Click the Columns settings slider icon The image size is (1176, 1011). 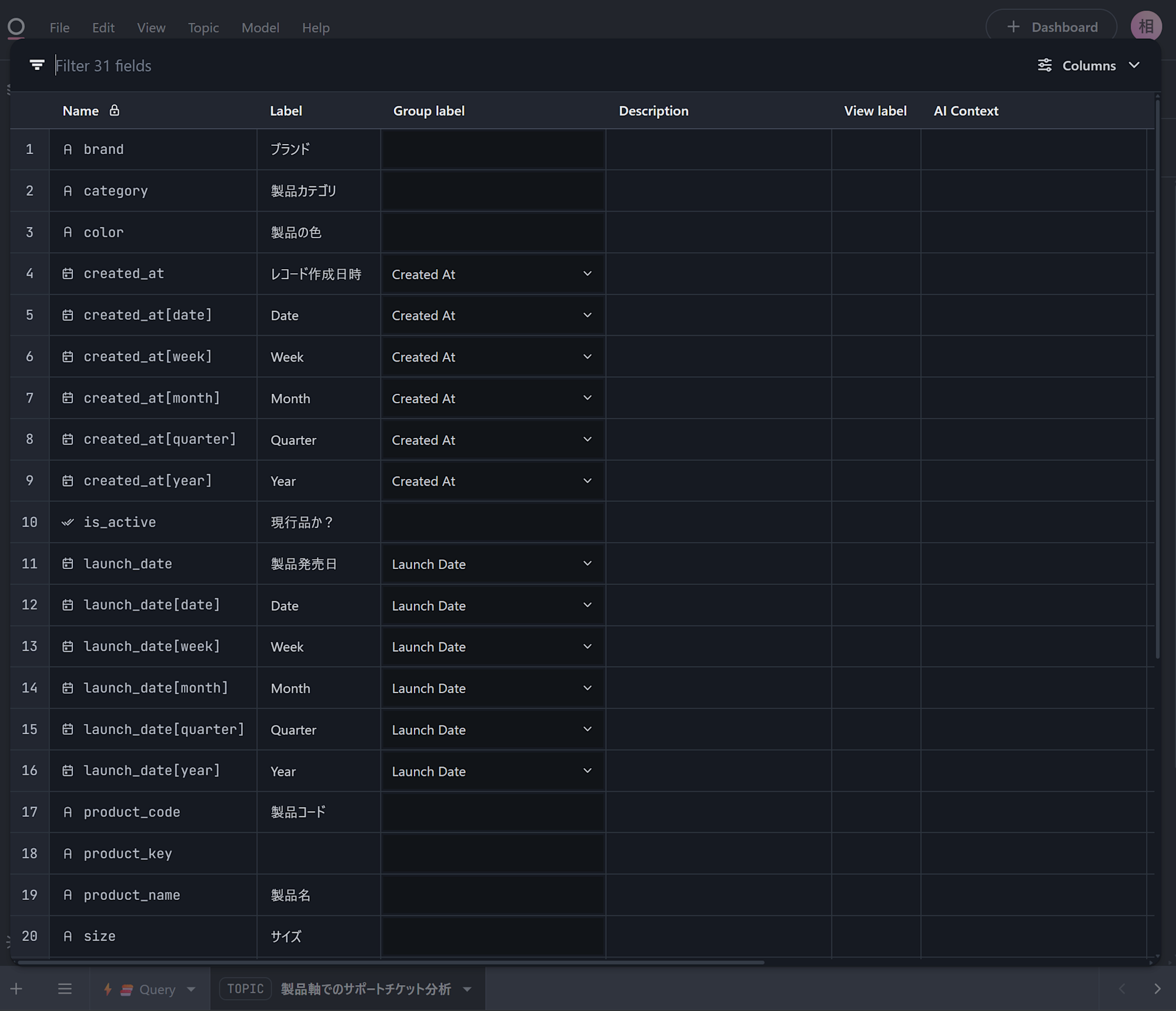point(1044,65)
